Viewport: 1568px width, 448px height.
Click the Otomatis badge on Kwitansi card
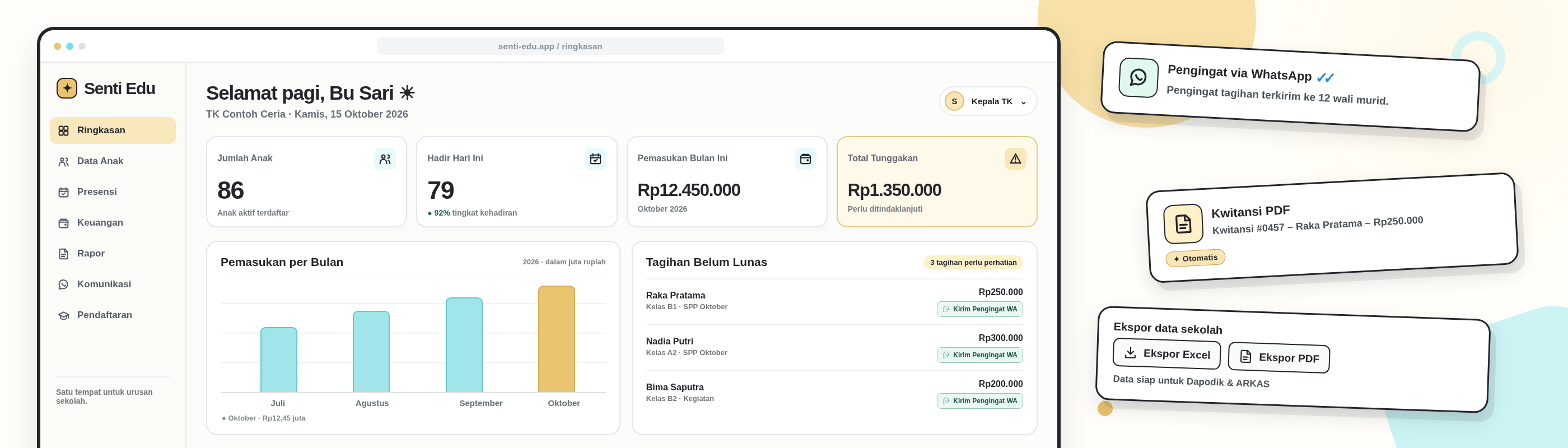tap(1196, 258)
